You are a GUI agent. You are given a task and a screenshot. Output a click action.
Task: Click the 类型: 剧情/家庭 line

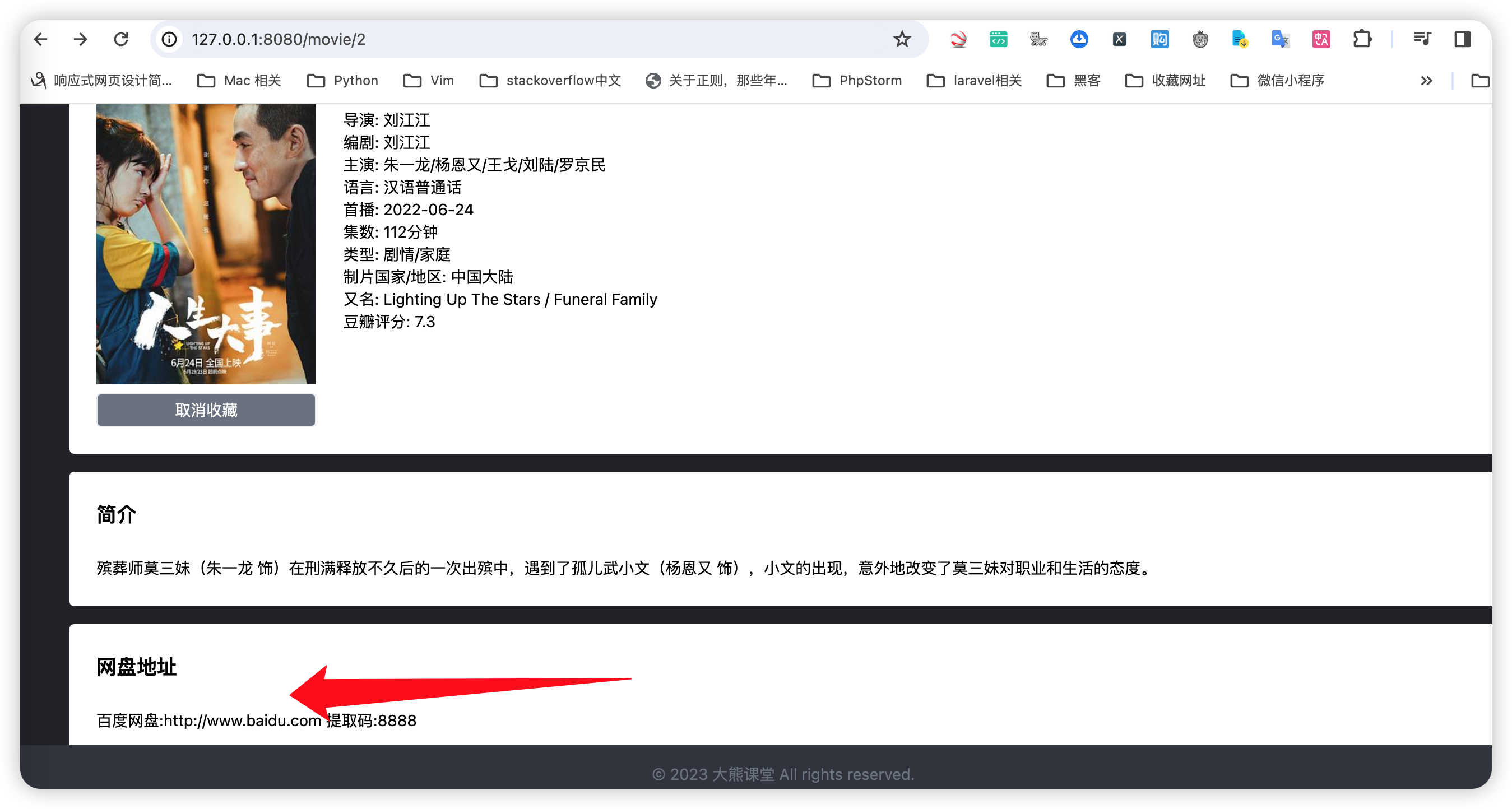pyautogui.click(x=397, y=254)
